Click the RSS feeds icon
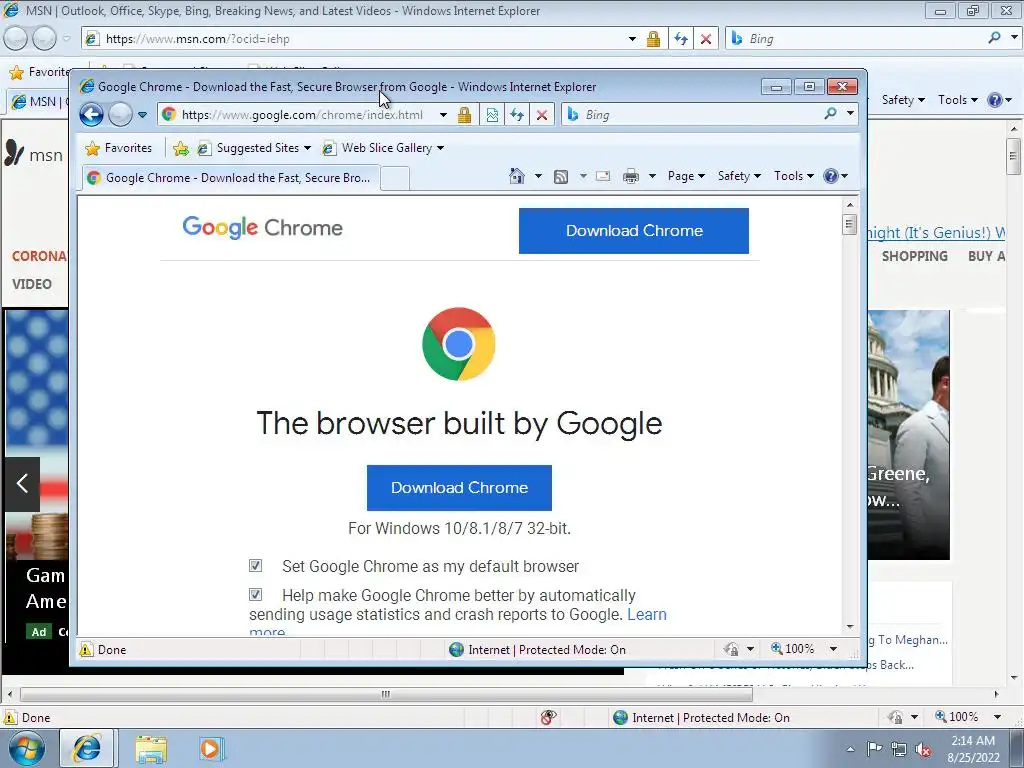1024x768 pixels. coord(560,176)
